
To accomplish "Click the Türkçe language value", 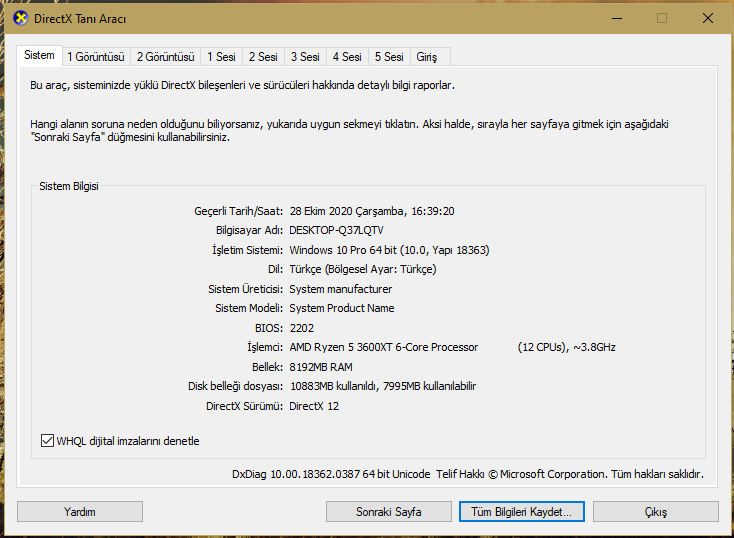I will pyautogui.click(x=363, y=269).
